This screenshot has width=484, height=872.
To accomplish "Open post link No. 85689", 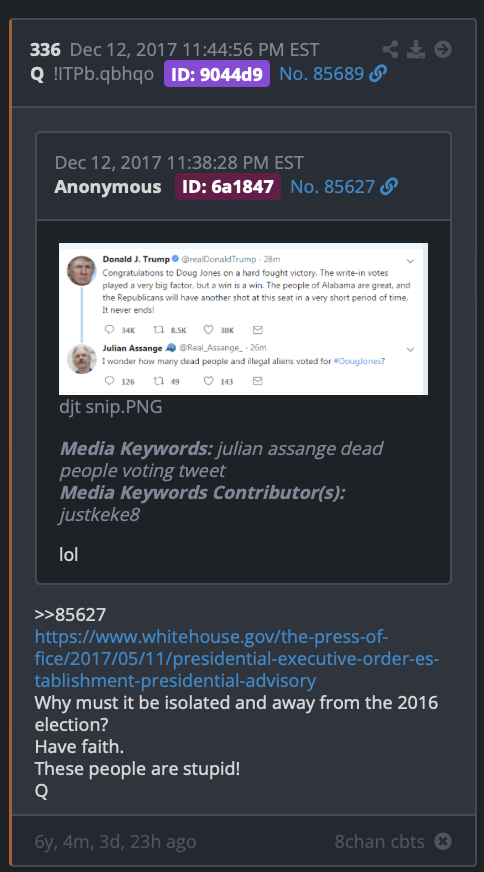I will [322, 73].
